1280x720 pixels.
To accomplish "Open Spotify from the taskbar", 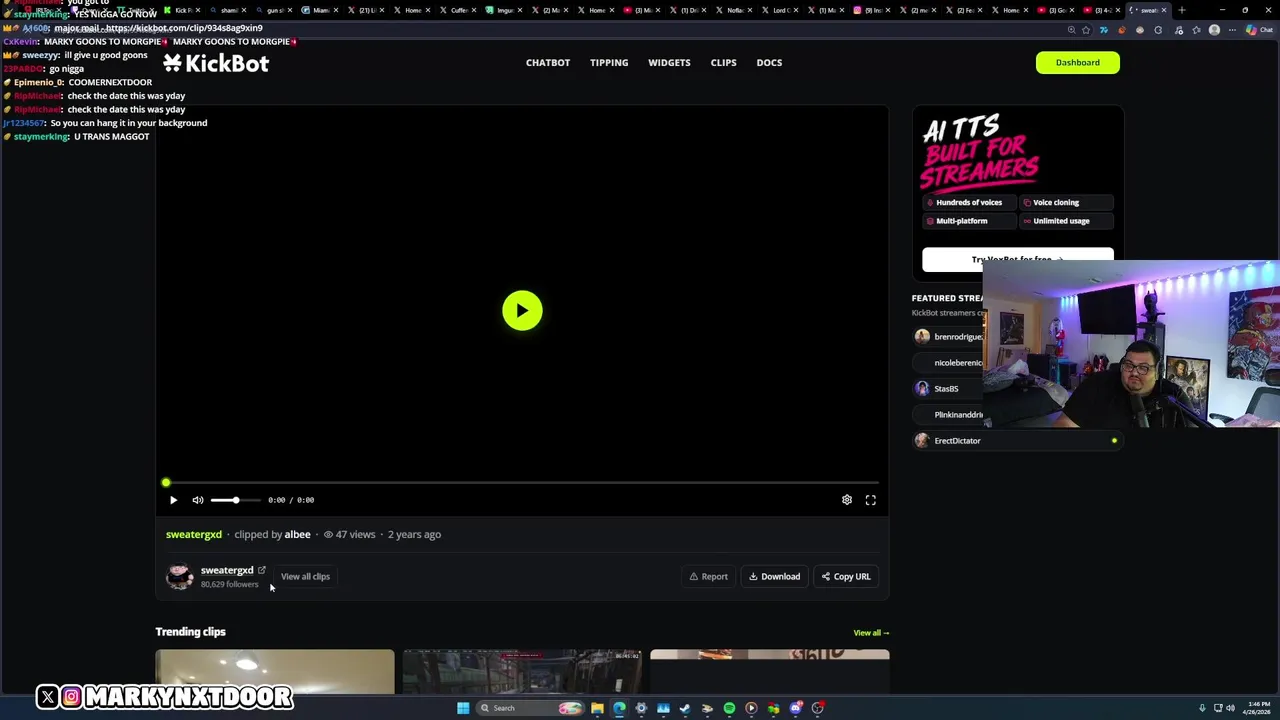I will pyautogui.click(x=729, y=708).
